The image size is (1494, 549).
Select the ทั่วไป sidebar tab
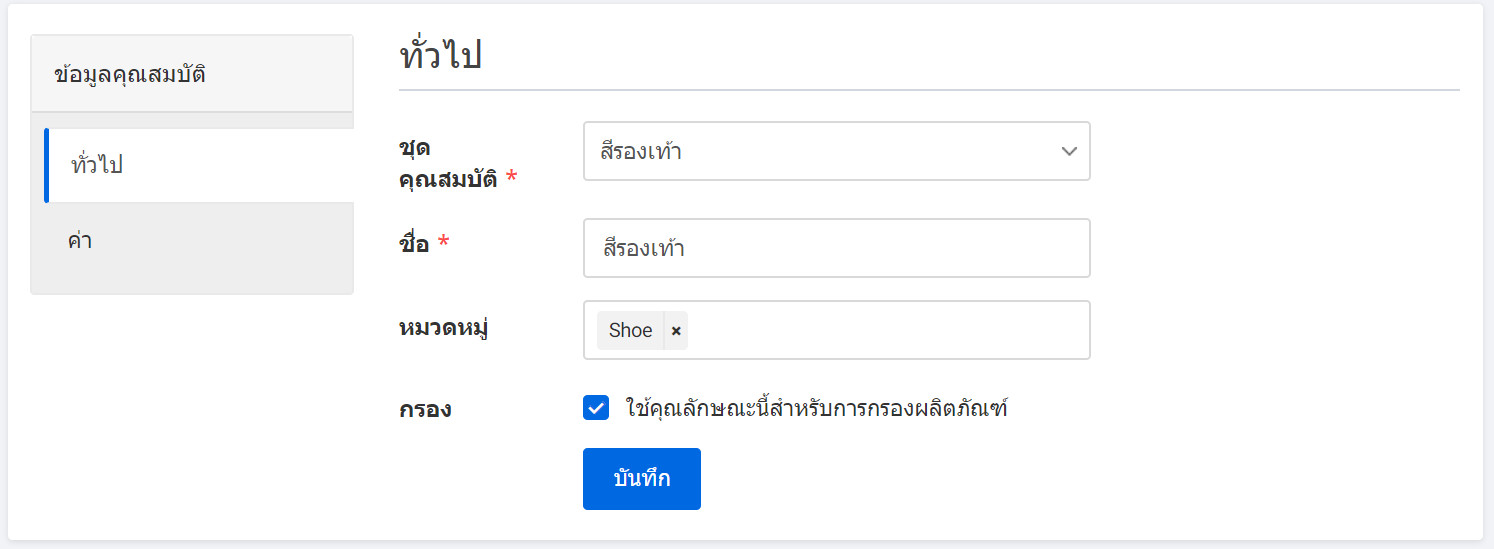coord(199,166)
